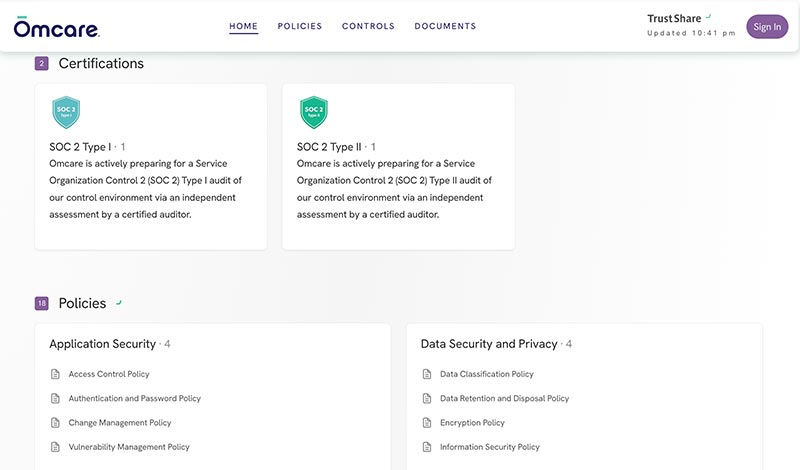Screen dimensions: 800x470
Task: Select the Policies section heading
Action: (x=82, y=303)
